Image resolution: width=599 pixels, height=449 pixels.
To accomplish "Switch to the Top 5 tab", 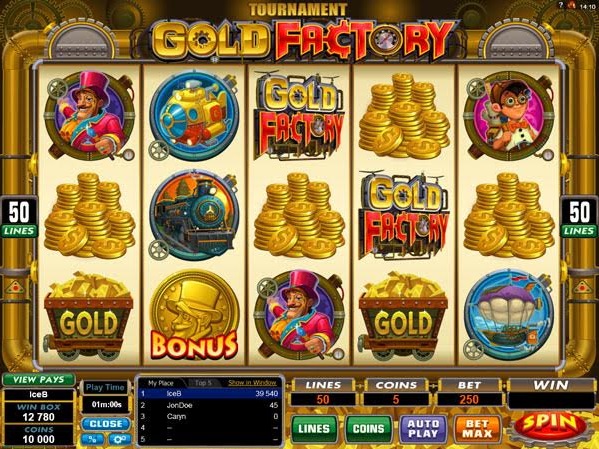I will (203, 383).
